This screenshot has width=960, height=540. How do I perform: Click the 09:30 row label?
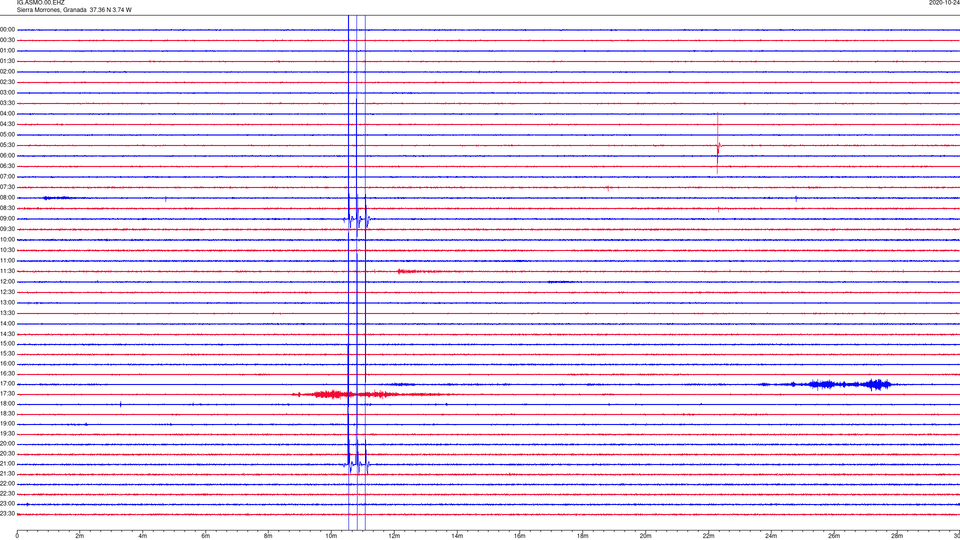click(7, 229)
